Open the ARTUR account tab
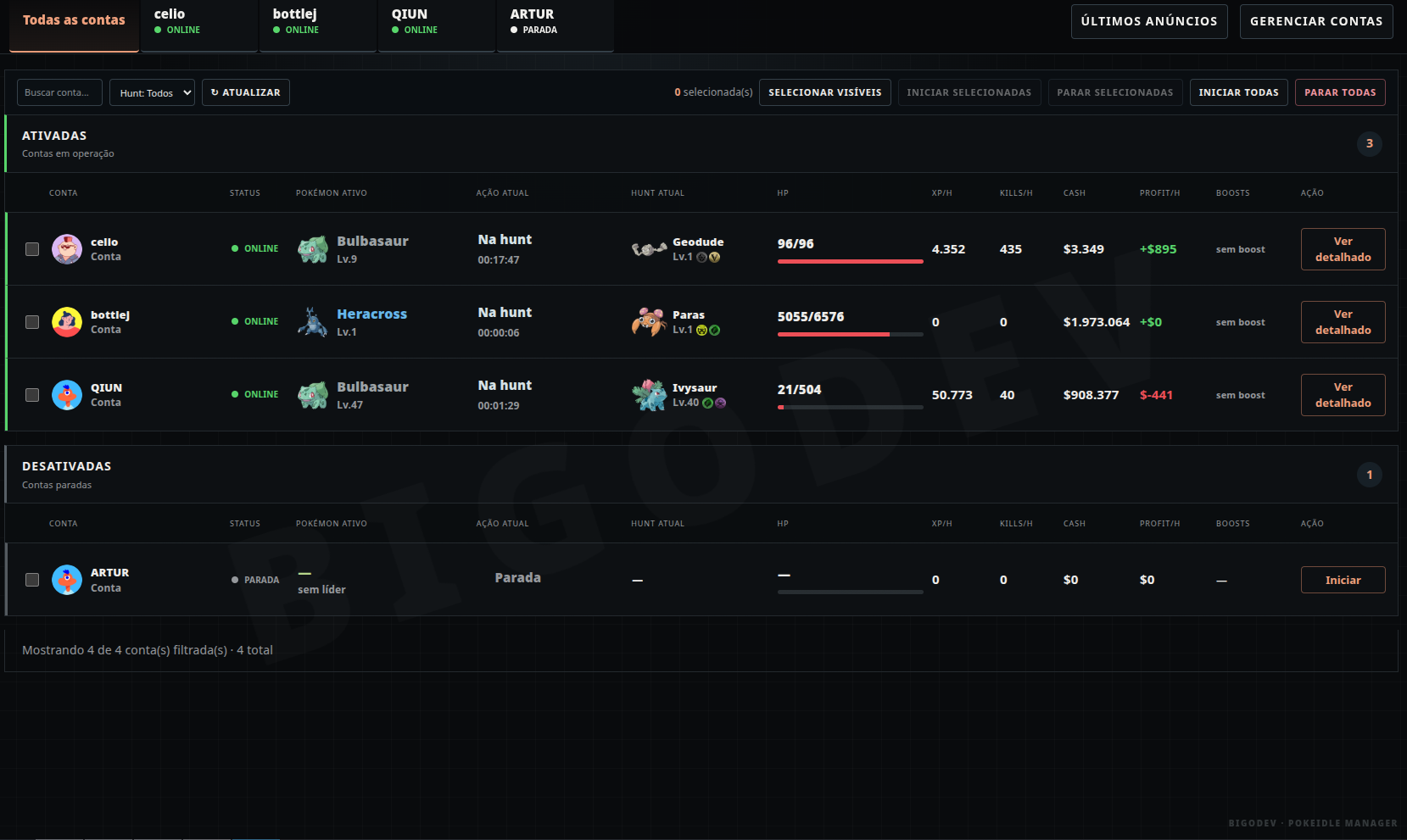This screenshot has width=1407, height=840. tap(556, 25)
